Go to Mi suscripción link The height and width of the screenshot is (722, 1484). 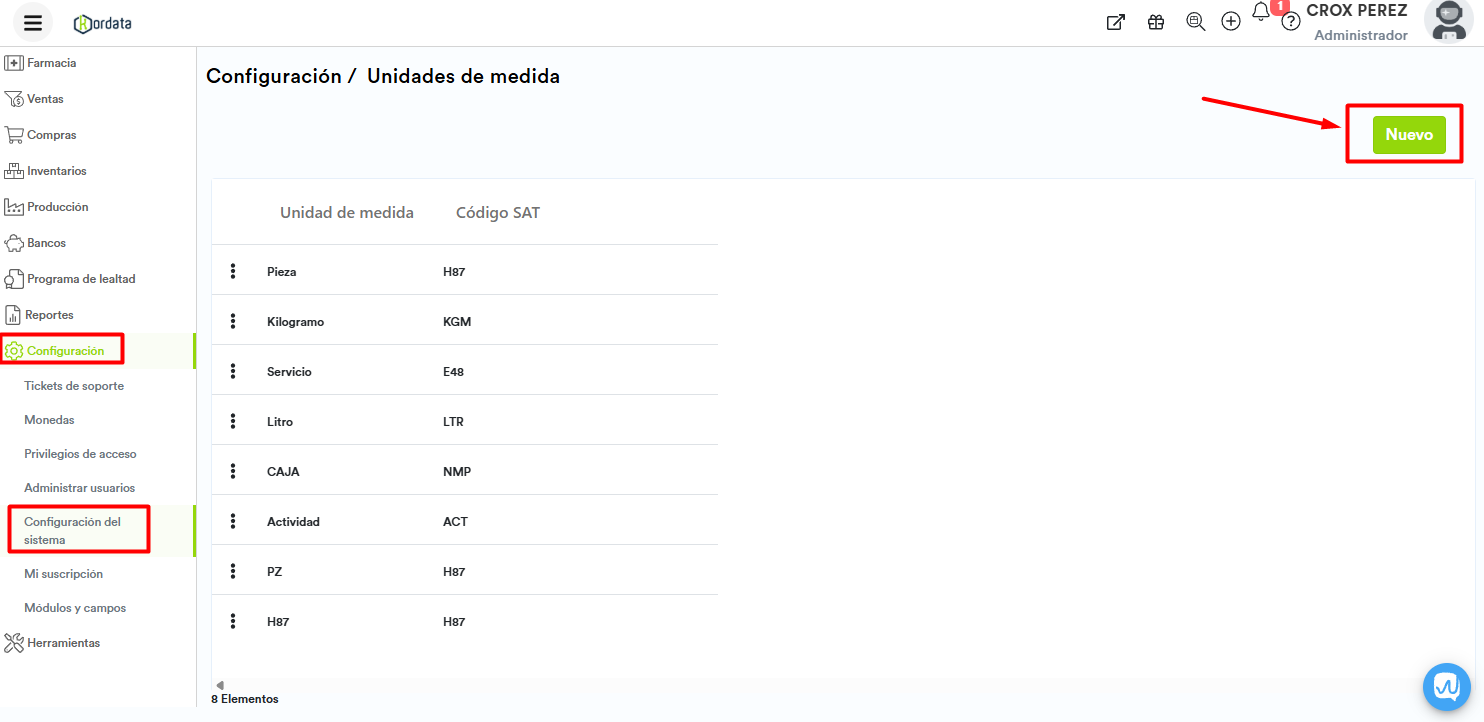coord(63,574)
